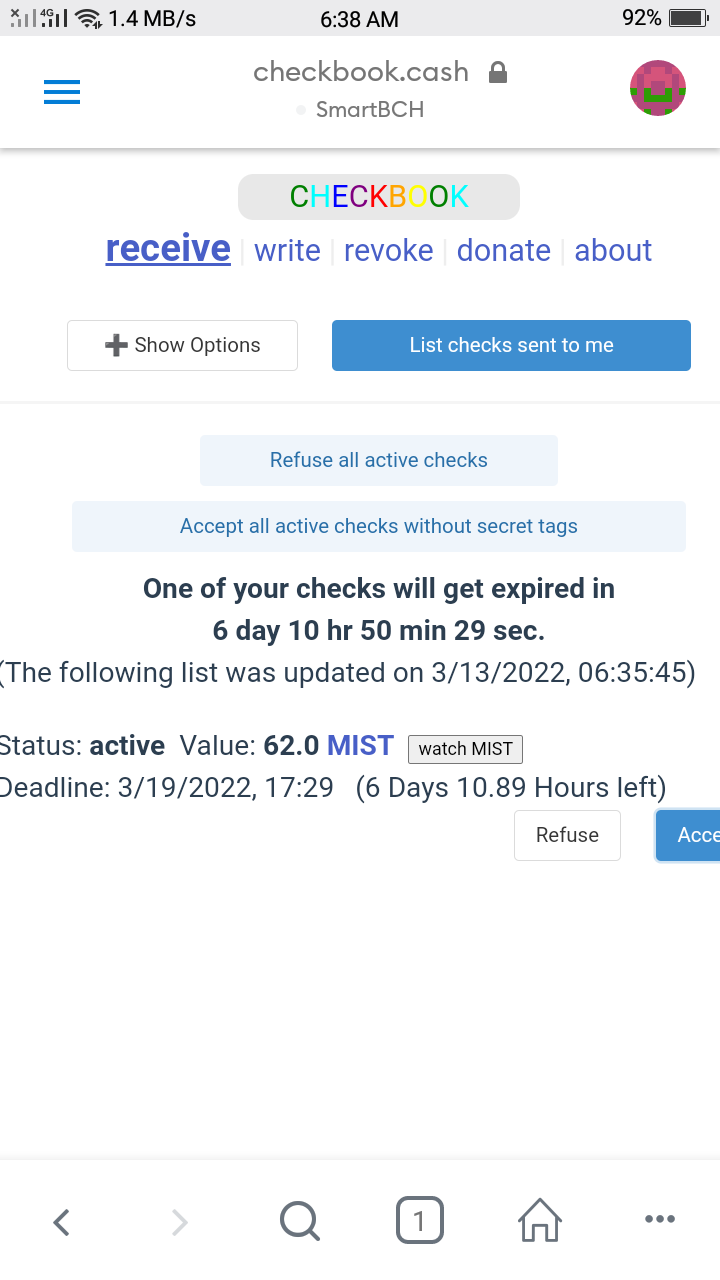720x1280 pixels.
Task: Switch to the revoke tab
Action: [389, 250]
